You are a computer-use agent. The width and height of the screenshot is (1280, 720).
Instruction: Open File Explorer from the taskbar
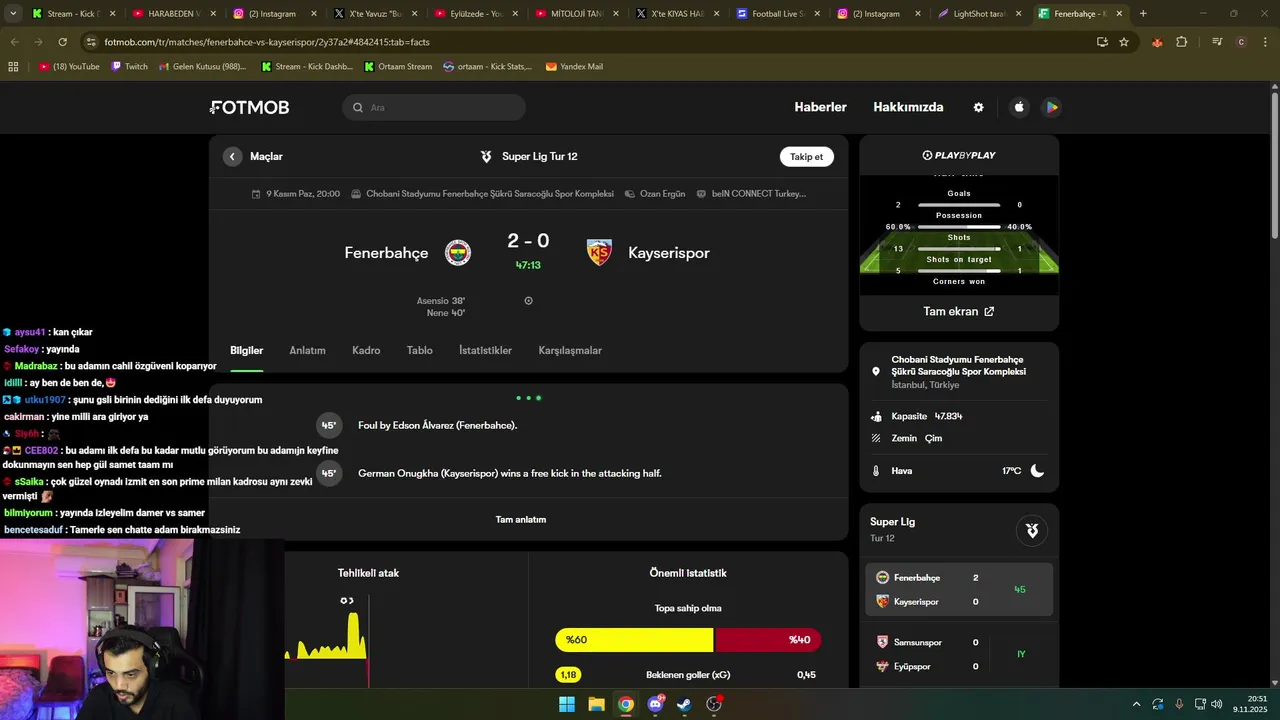coord(596,704)
